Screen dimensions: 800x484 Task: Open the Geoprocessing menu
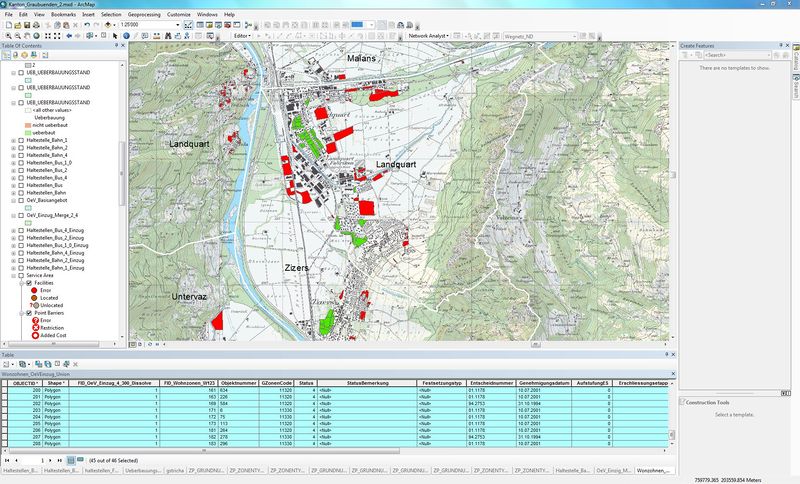(144, 16)
